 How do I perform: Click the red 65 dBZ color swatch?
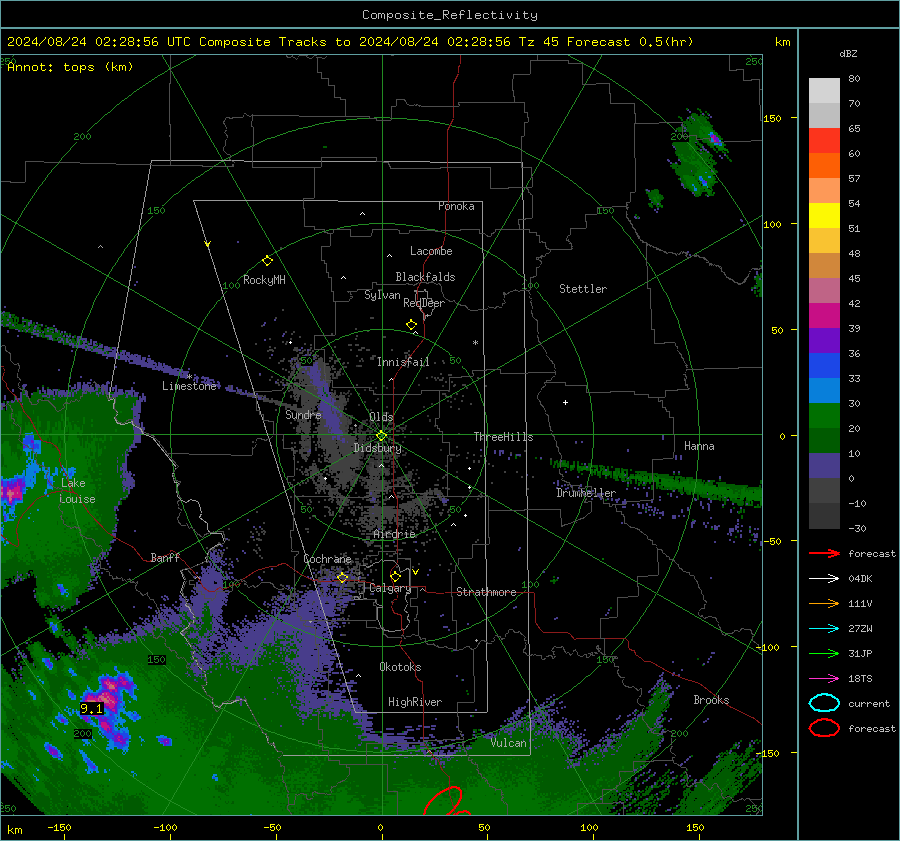point(824,141)
